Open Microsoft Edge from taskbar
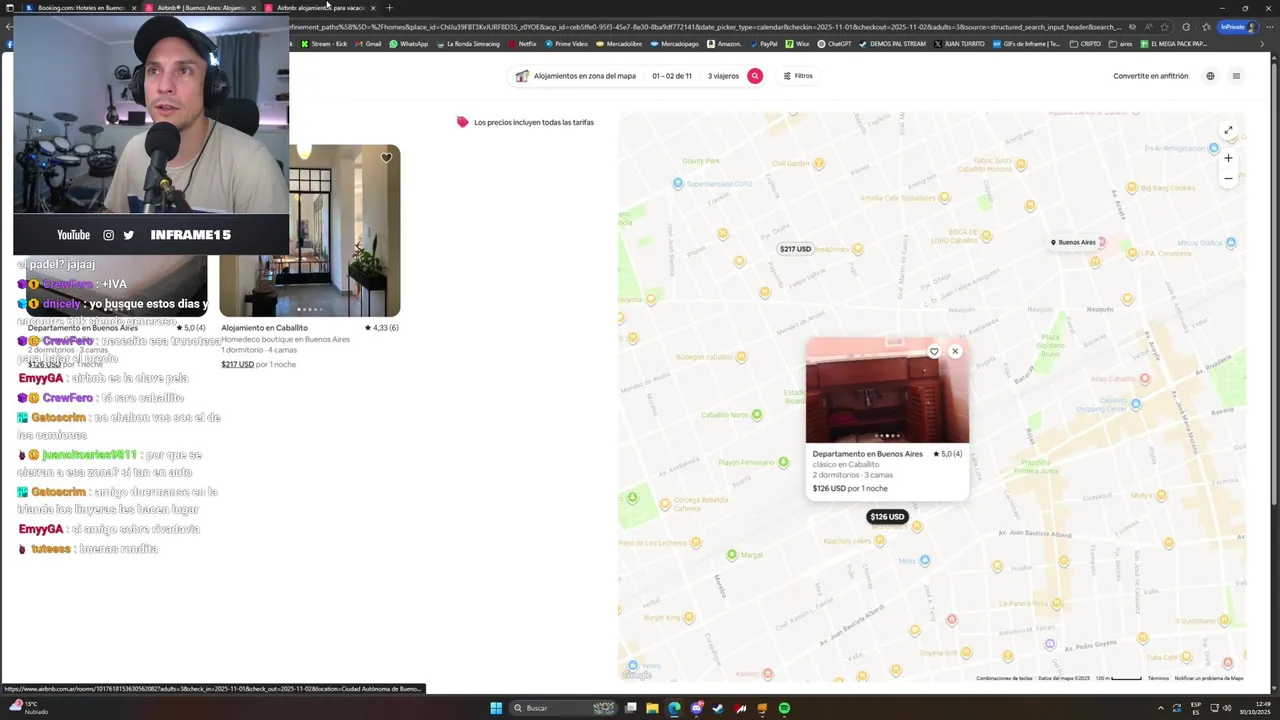 (674, 708)
